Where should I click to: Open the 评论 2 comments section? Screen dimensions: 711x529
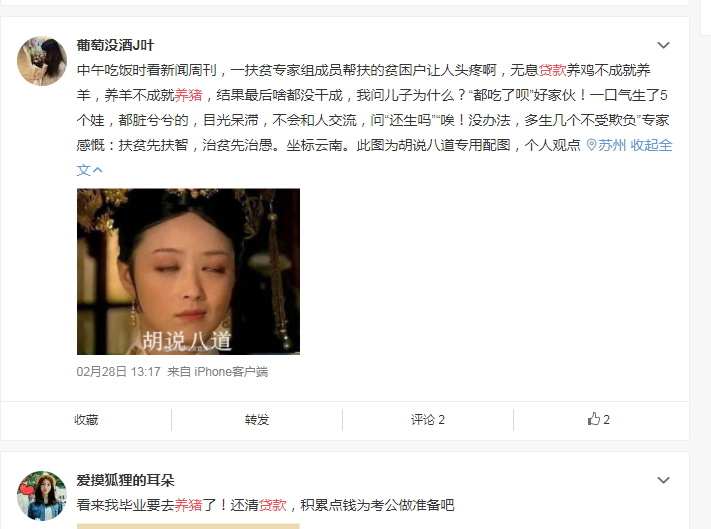tap(428, 420)
